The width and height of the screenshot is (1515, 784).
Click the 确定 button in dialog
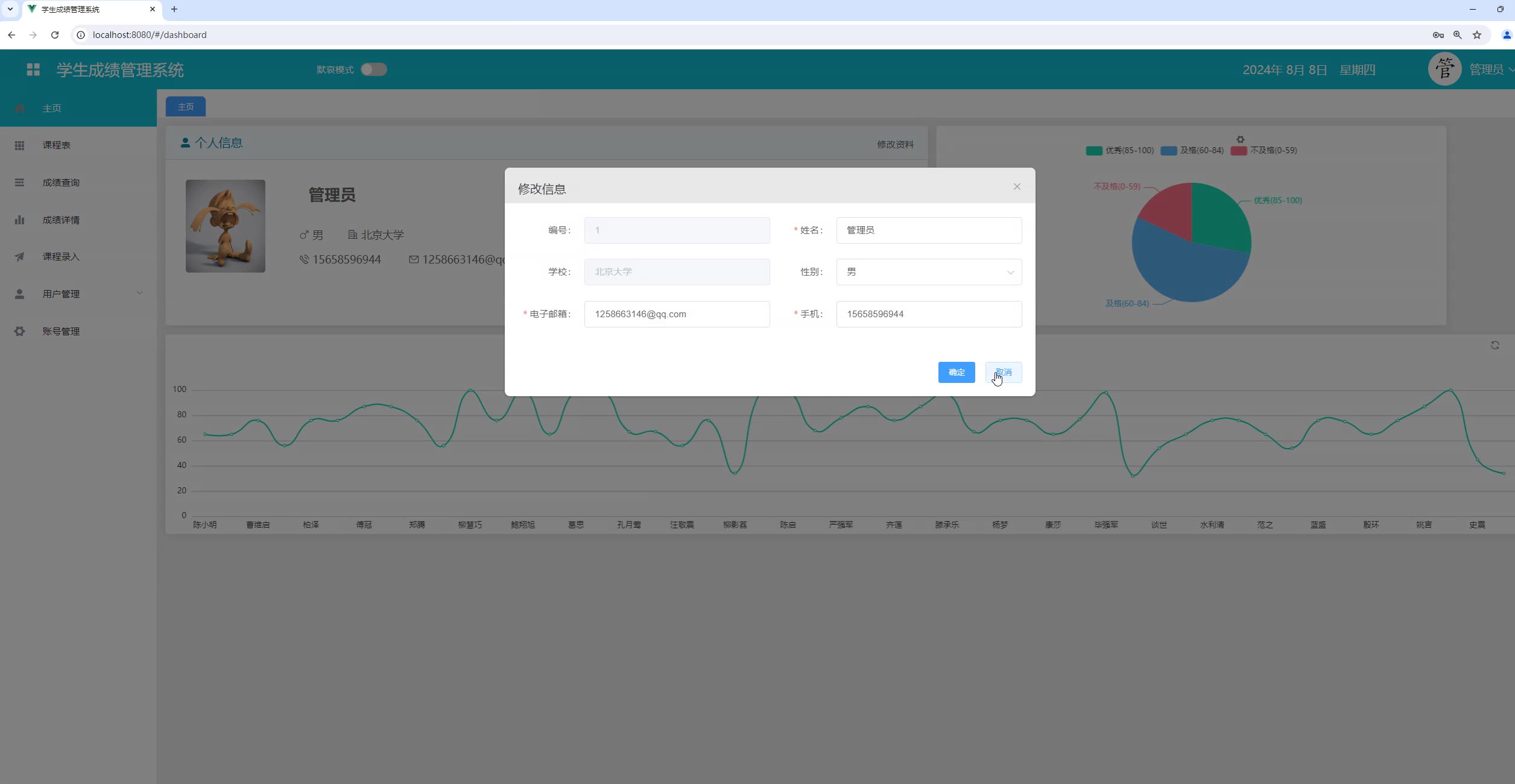pyautogui.click(x=956, y=373)
